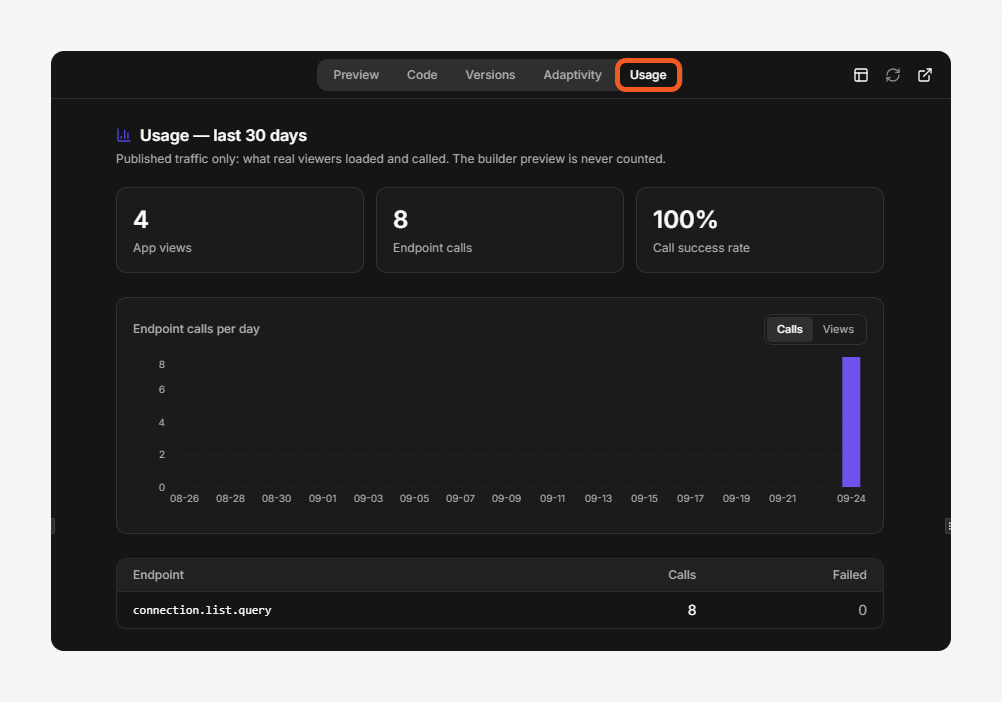Viewport: 1002px width, 702px height.
Task: Click the "Published traffic only" description text
Action: click(x=390, y=158)
